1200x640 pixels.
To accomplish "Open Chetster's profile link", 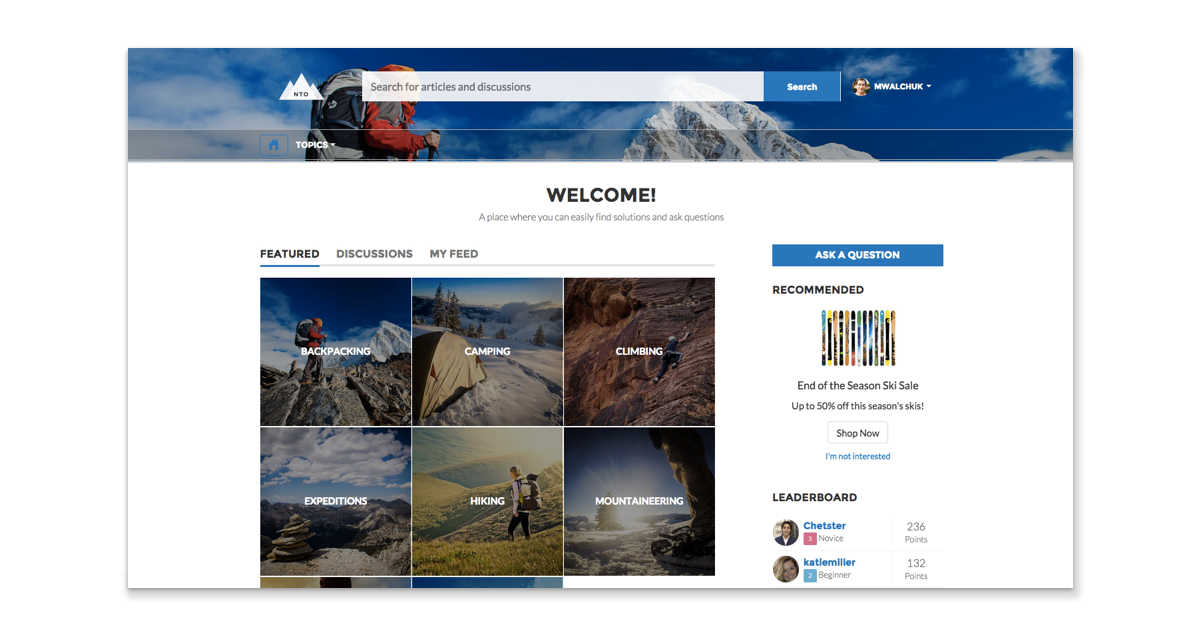I will point(824,526).
